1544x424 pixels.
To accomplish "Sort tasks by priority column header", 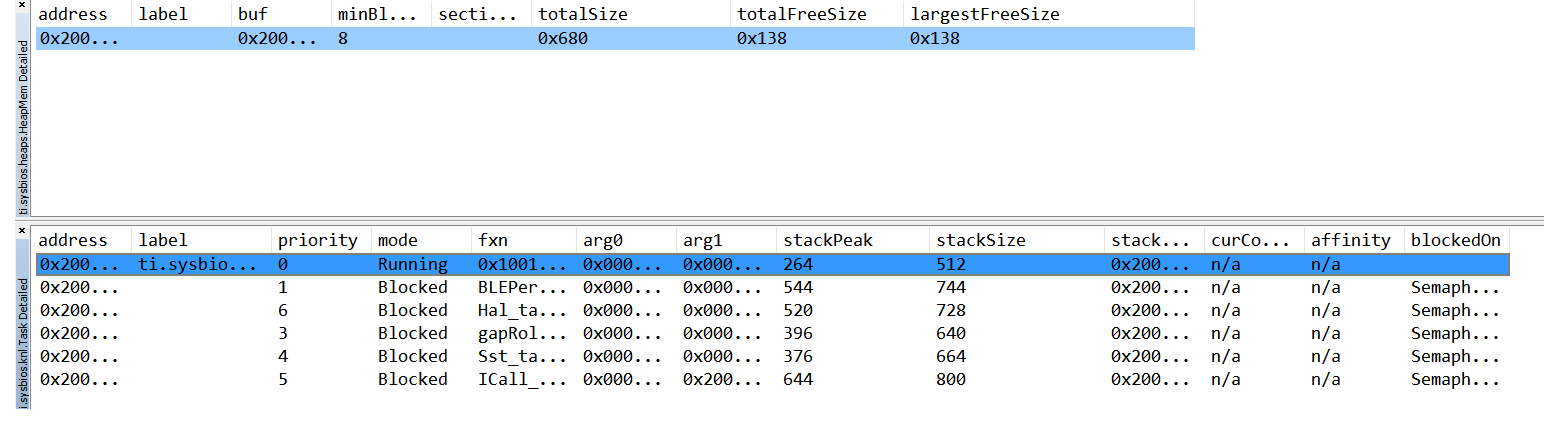I will [317, 240].
